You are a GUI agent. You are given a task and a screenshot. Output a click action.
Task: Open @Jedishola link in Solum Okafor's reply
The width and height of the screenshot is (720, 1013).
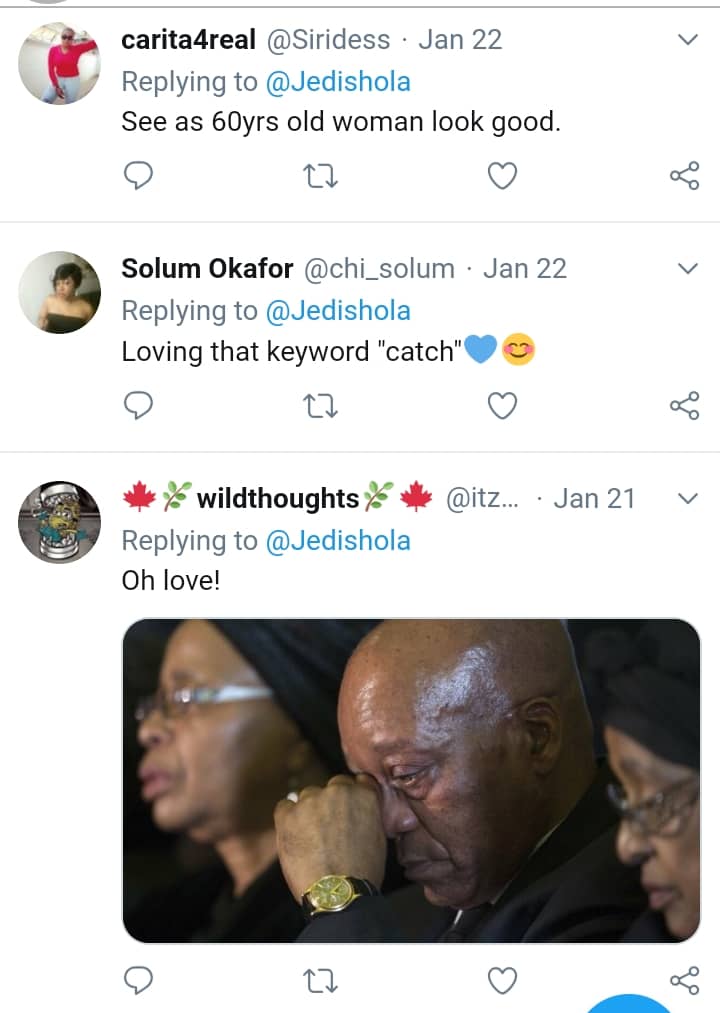(x=338, y=311)
